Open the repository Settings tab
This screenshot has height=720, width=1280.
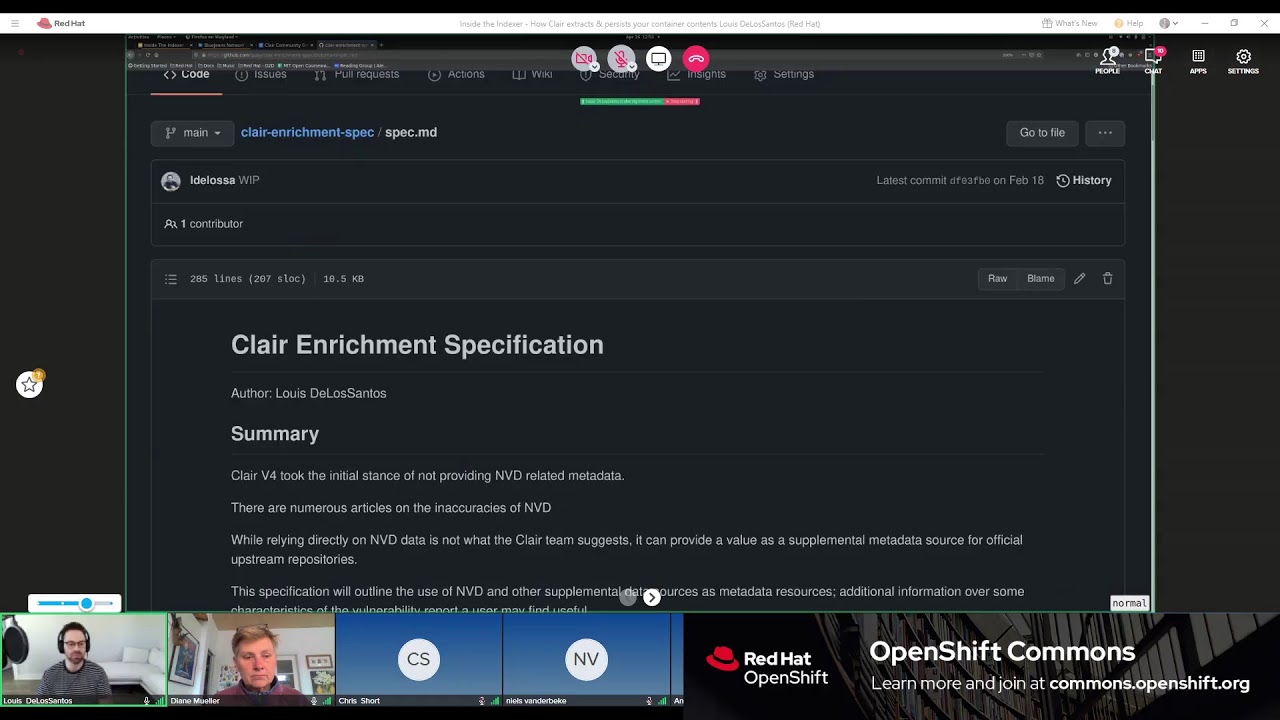coord(784,74)
